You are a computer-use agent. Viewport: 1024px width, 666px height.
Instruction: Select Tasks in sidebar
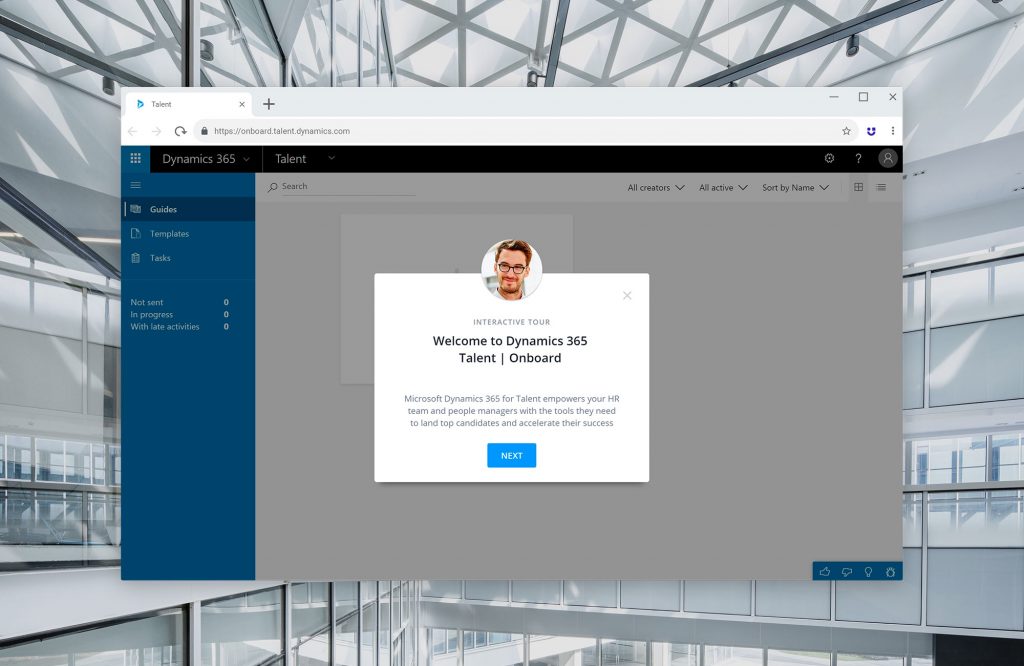click(x=188, y=258)
